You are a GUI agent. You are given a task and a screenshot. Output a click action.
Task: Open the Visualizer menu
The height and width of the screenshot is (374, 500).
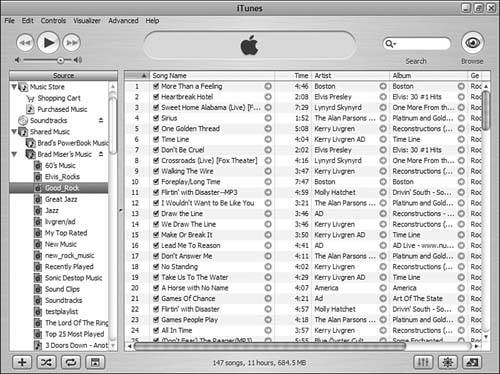(87, 21)
